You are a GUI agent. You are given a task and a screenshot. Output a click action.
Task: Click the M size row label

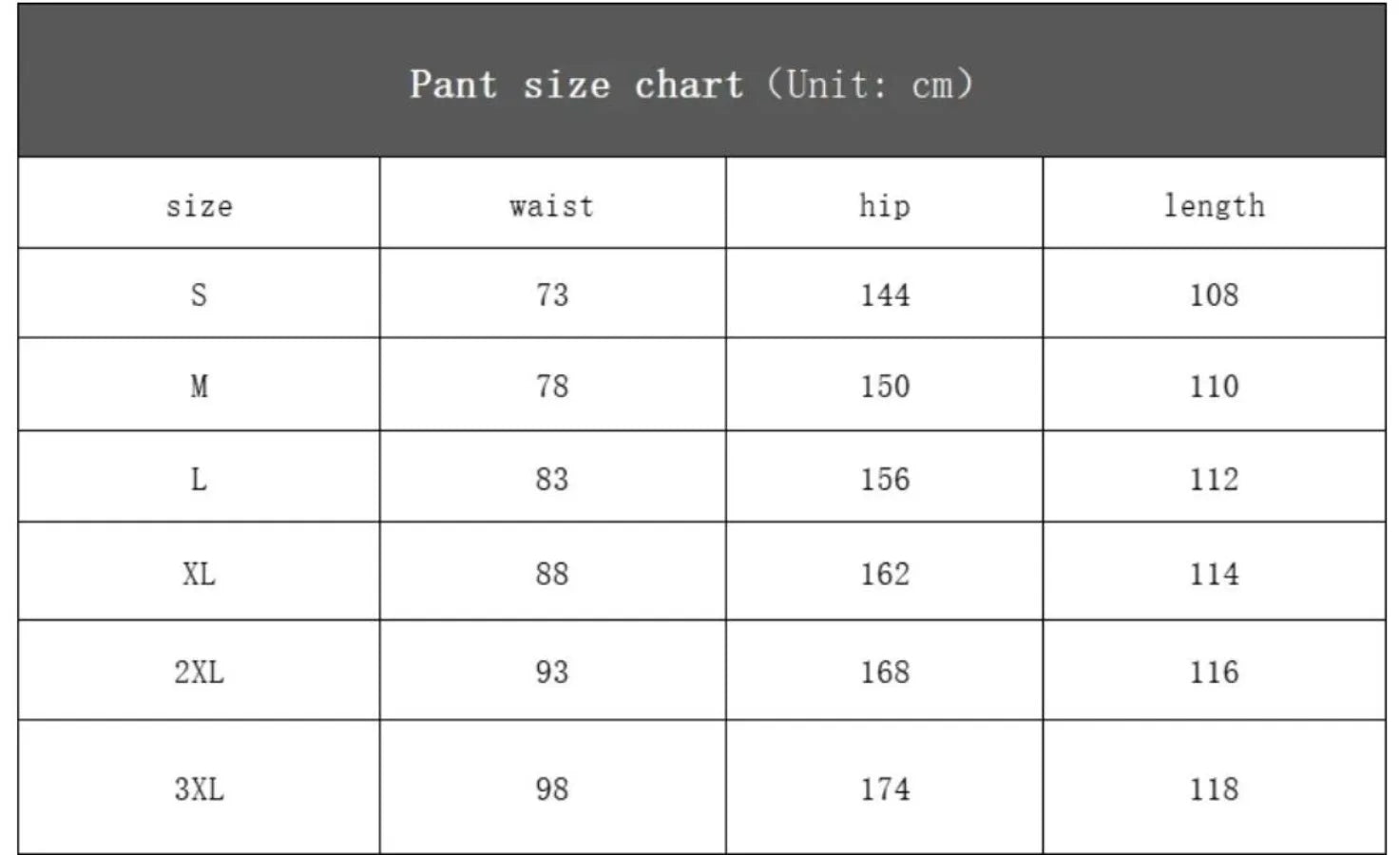[x=199, y=387]
